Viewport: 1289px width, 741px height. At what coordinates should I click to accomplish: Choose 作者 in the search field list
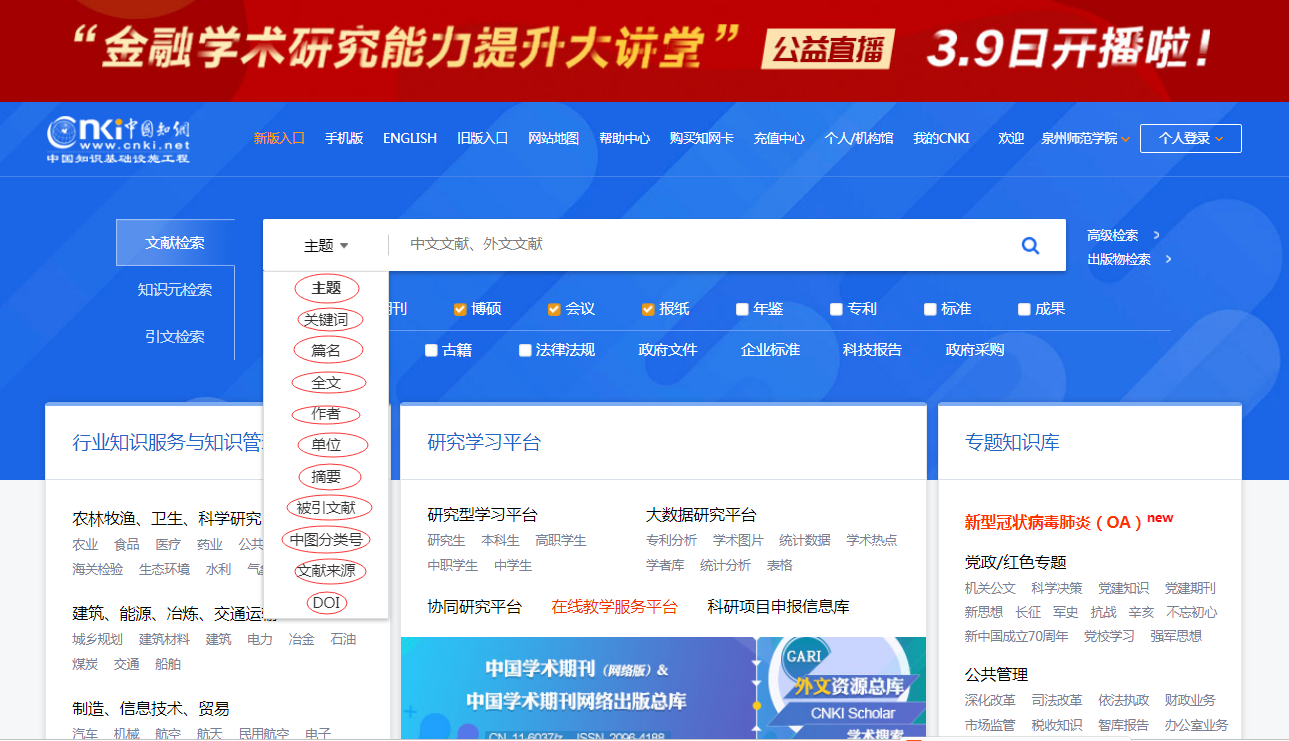tap(326, 413)
